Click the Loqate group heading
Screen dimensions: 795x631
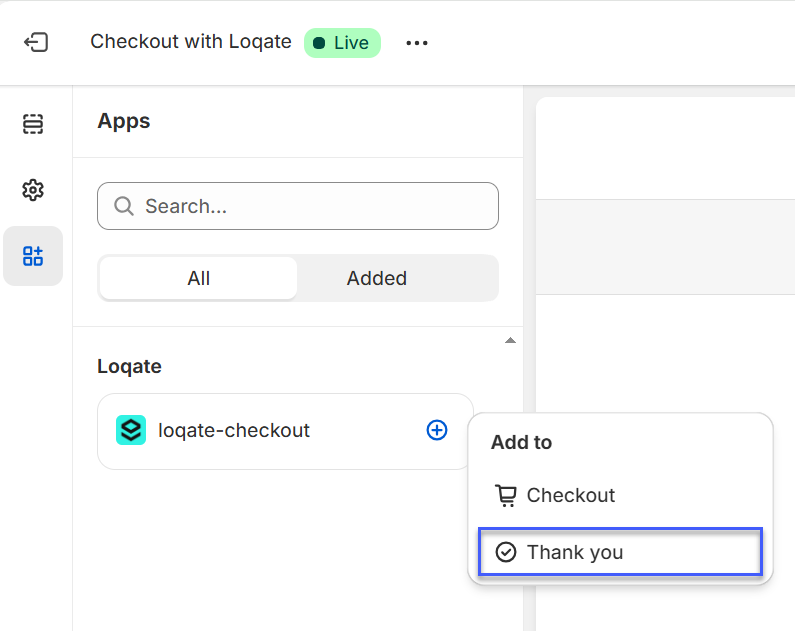129,366
